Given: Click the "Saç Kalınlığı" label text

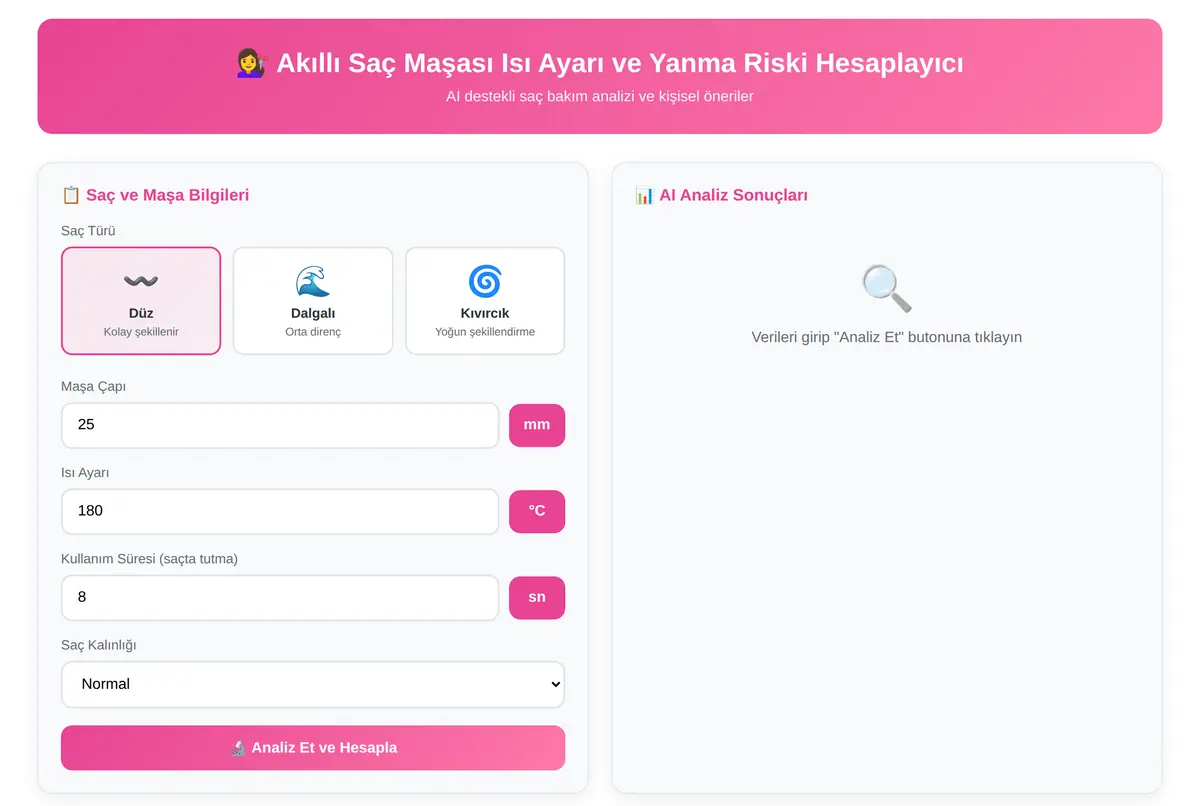Looking at the screenshot, I should pos(99,645).
